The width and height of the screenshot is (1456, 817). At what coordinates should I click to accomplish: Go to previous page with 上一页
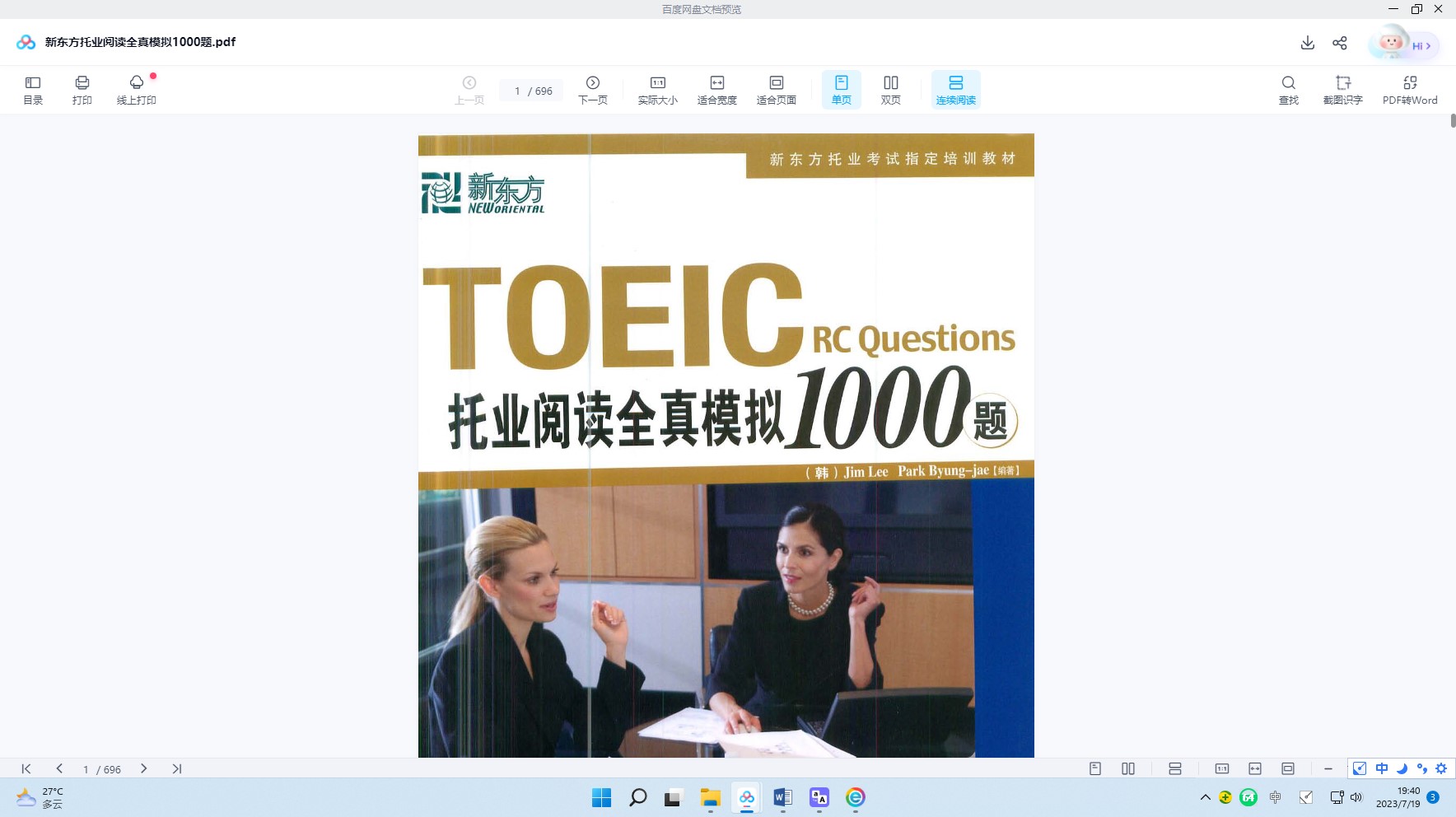tap(469, 90)
